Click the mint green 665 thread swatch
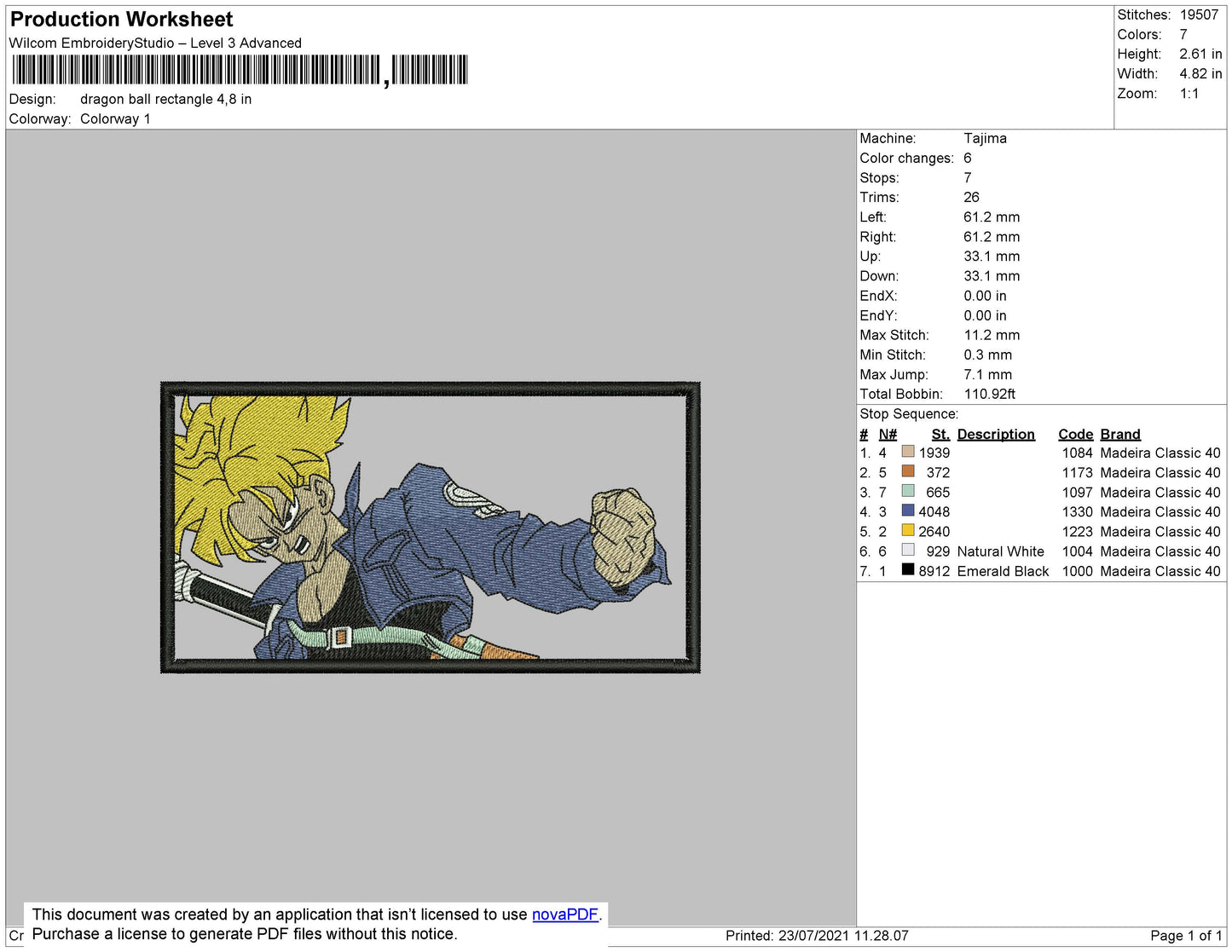This screenshot has width=1232, height=952. [x=908, y=491]
